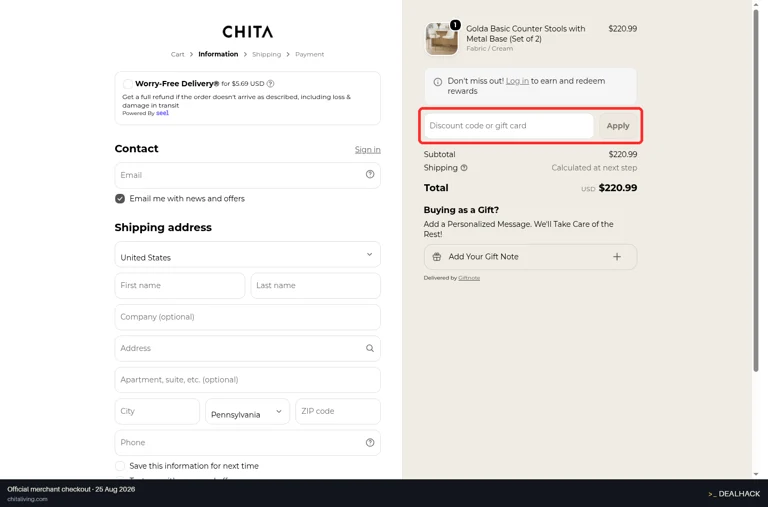Click the Email field help icon
Image resolution: width=768 pixels, height=507 pixels.
click(370, 174)
